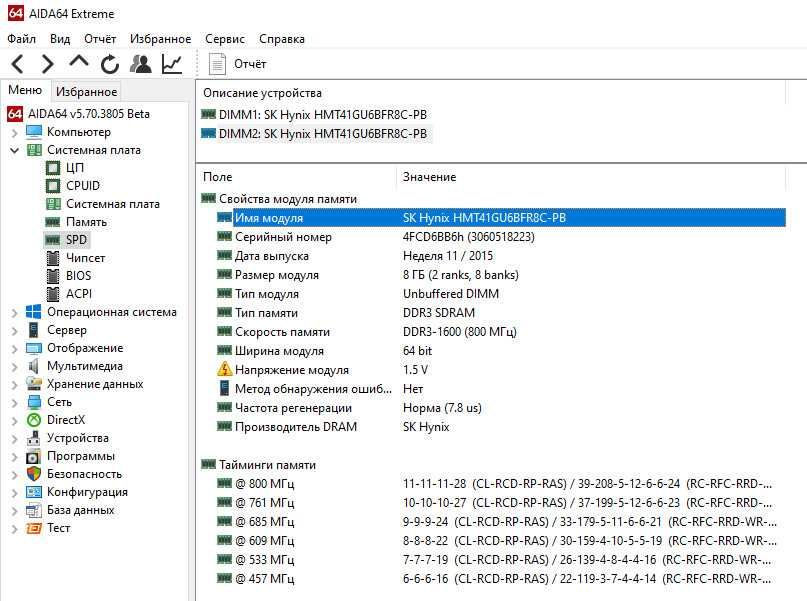Image resolution: width=807 pixels, height=601 pixels.
Task: Select the CPUID chip icon
Action: click(53, 186)
